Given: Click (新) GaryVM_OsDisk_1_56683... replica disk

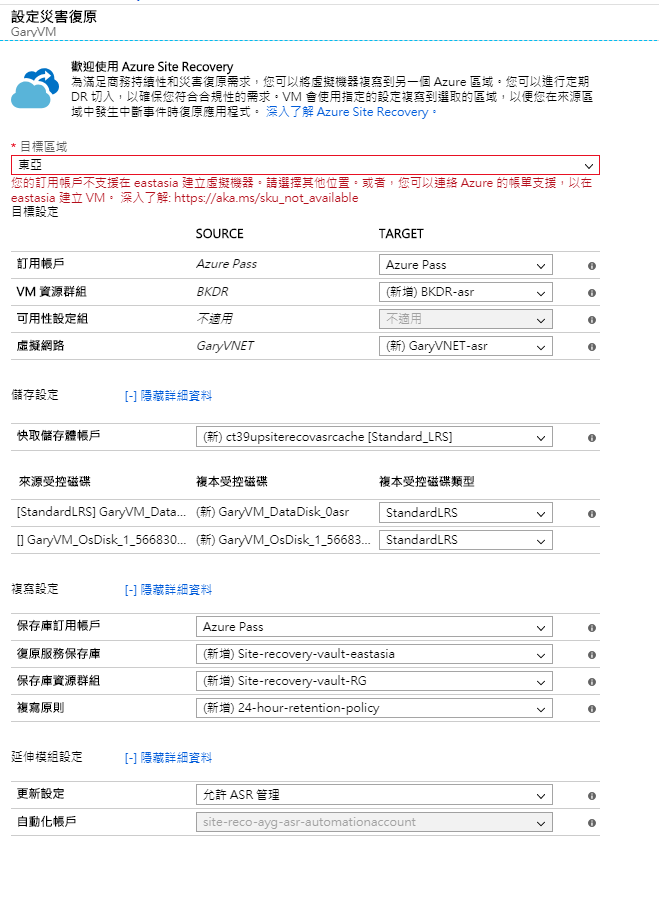Looking at the screenshot, I should click(x=283, y=540).
